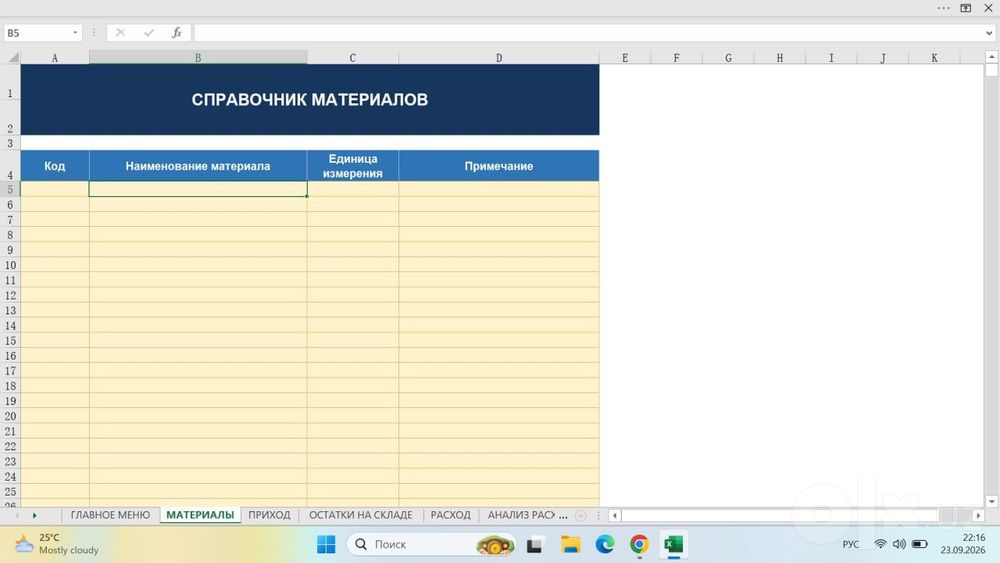Screen dimensions: 1000x563
Task: Switch to ОСТАТКИ НА СКЛАДЕ sheet tab
Action: pyautogui.click(x=361, y=515)
